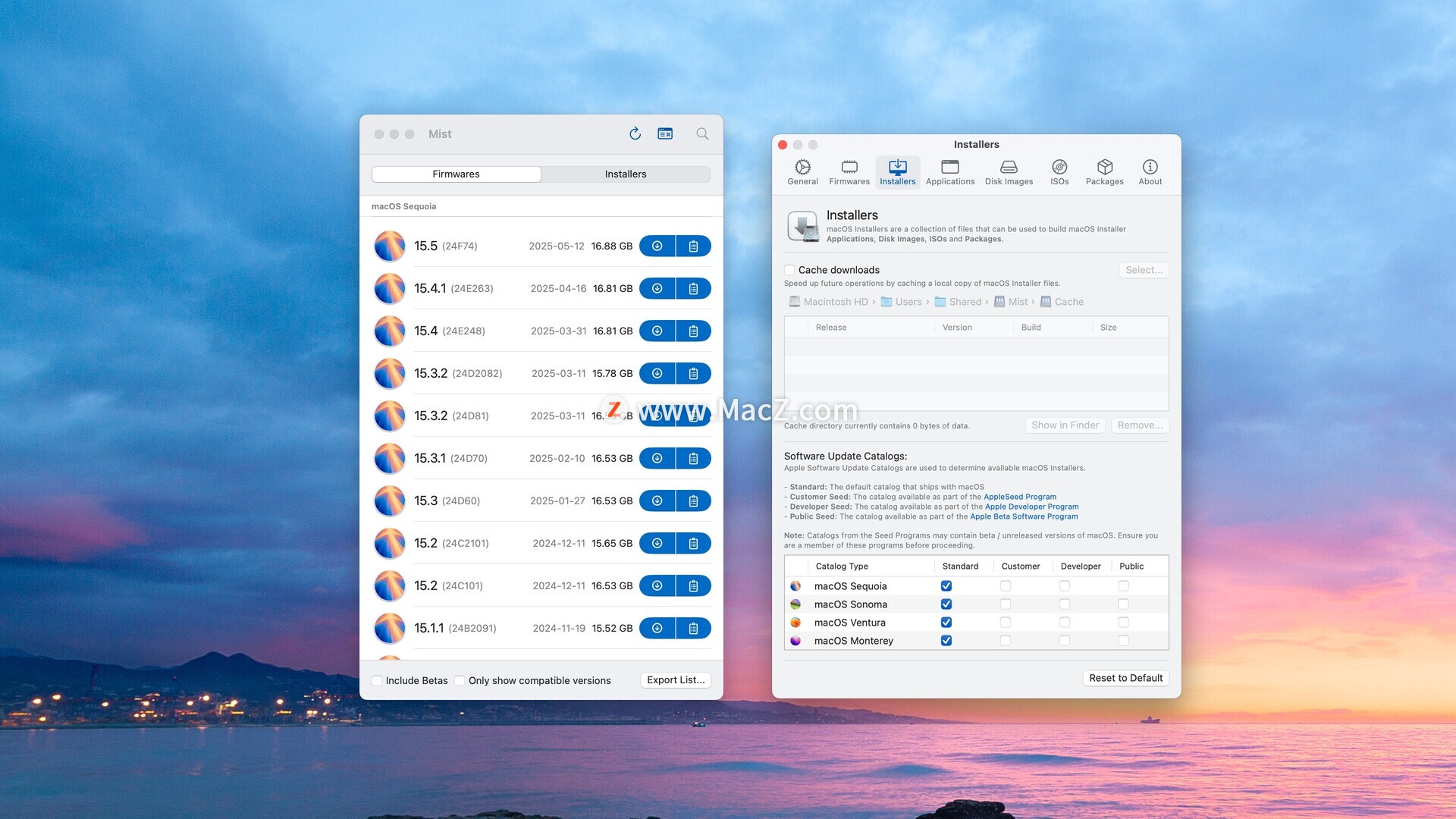The height and width of the screenshot is (819, 1456).
Task: Download 15.4.1 (24E263) firmware
Action: pos(657,288)
